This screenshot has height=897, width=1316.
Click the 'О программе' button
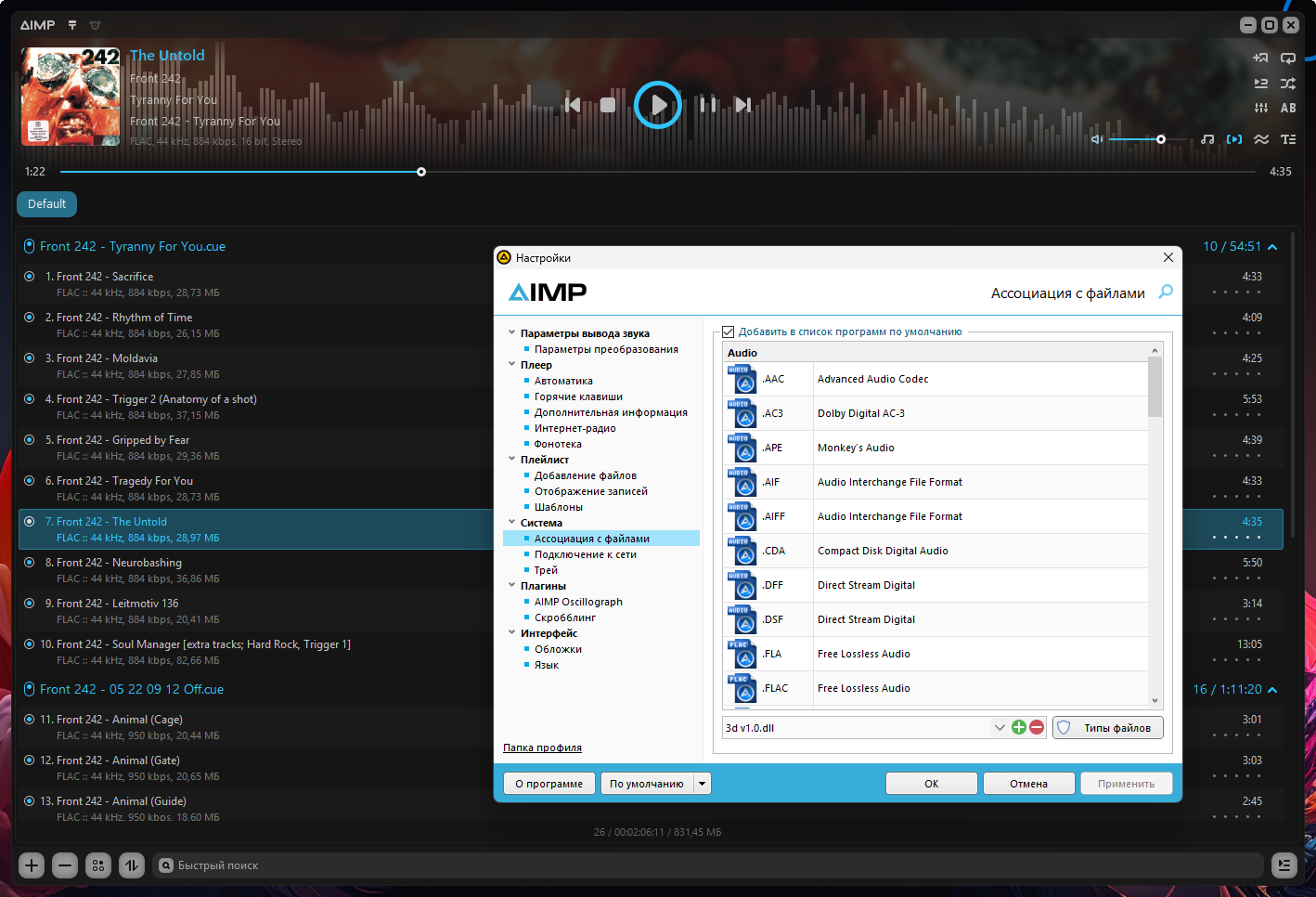(549, 784)
